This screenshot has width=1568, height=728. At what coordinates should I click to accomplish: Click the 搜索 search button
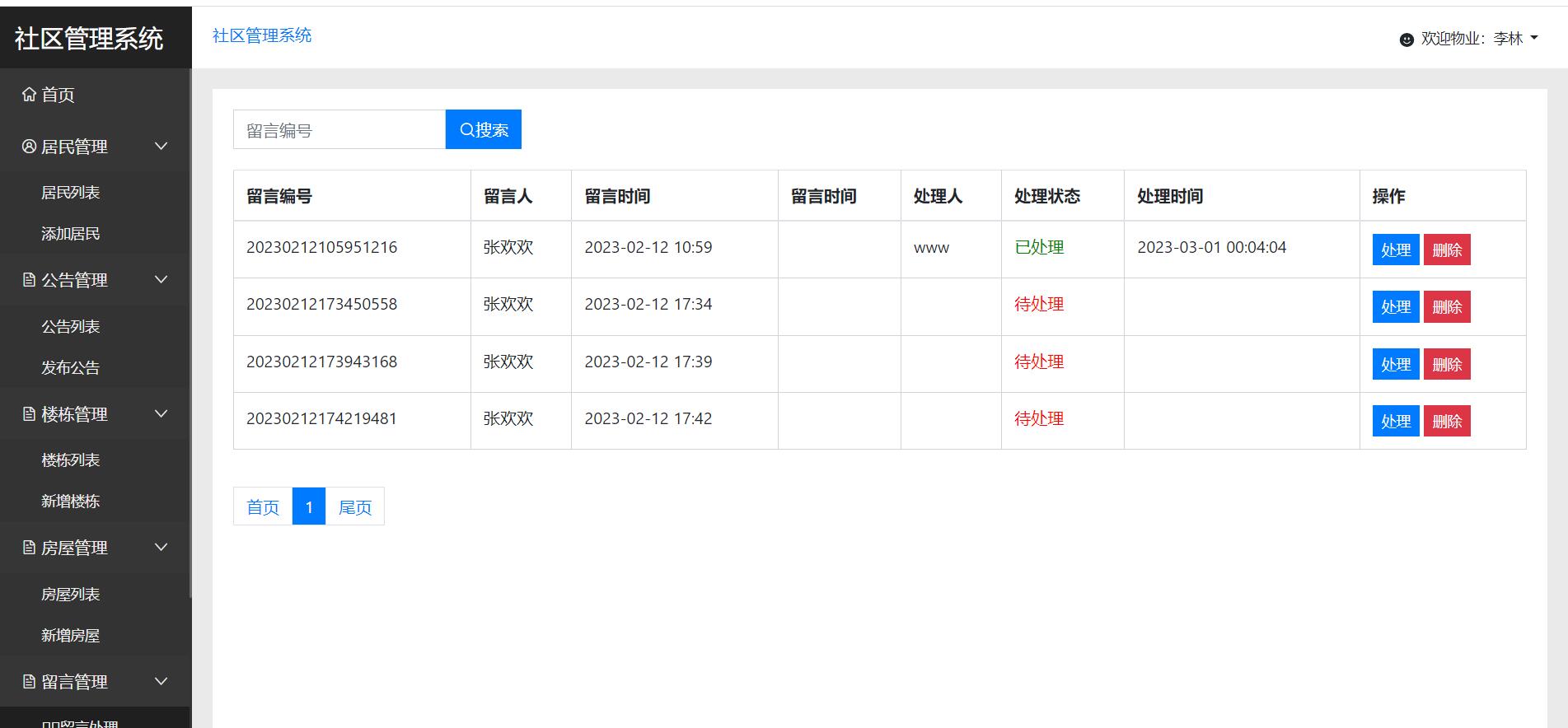pyautogui.click(x=484, y=129)
